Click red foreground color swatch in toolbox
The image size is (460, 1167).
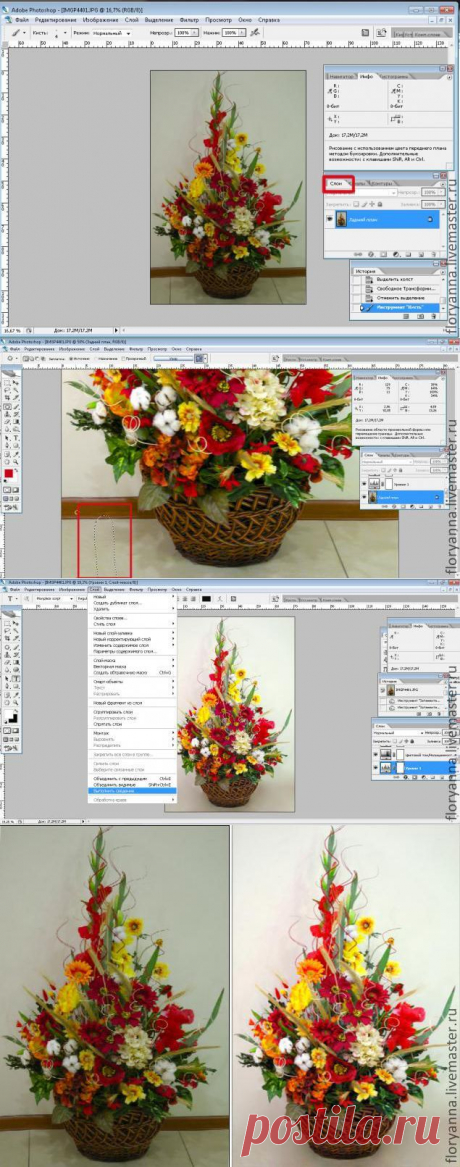[7, 473]
